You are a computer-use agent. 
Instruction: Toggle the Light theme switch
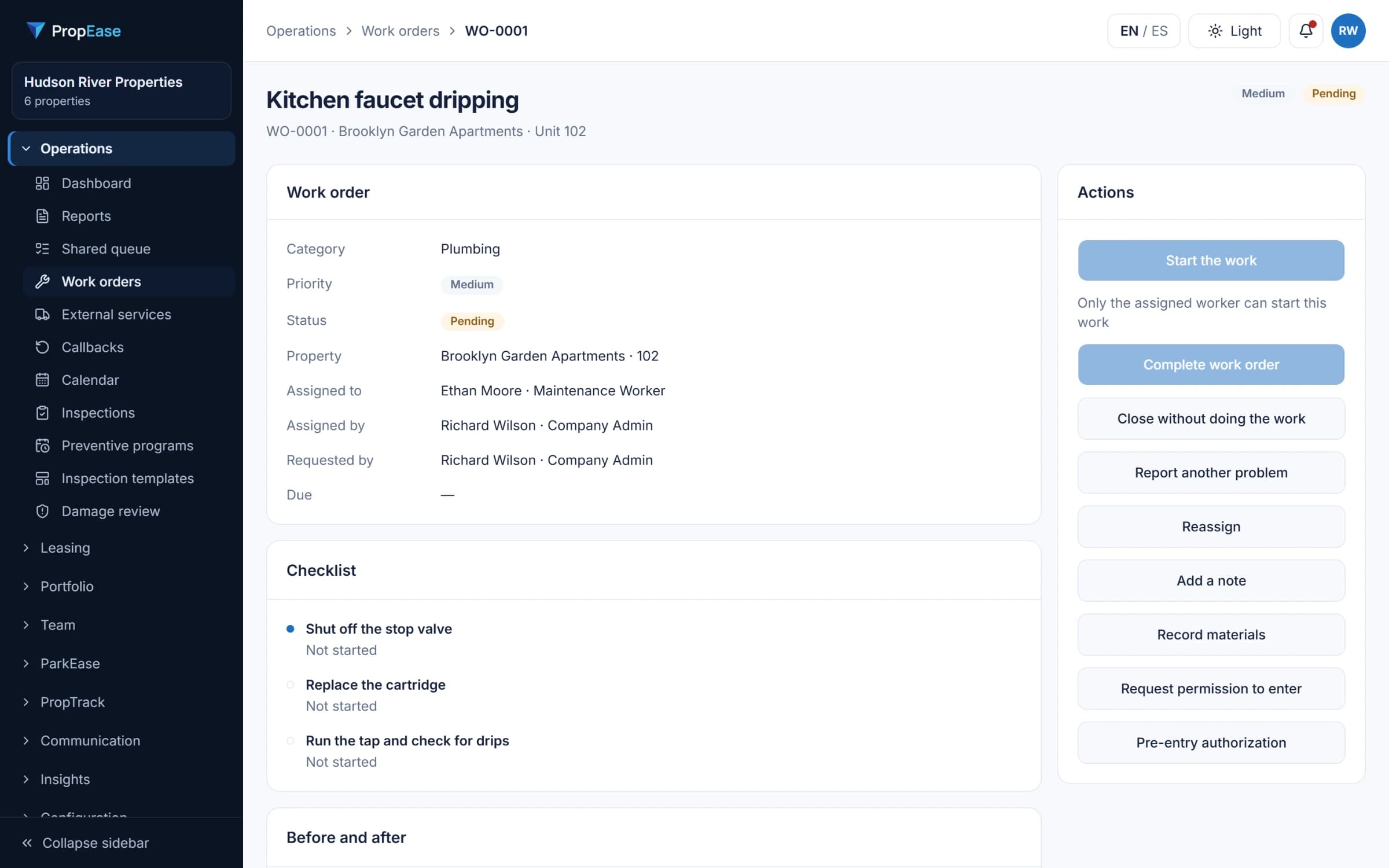tap(1234, 31)
